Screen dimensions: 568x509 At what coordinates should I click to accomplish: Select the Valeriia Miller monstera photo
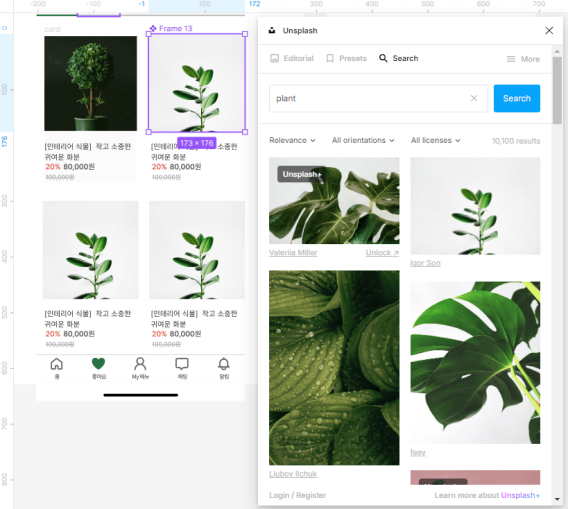334,201
